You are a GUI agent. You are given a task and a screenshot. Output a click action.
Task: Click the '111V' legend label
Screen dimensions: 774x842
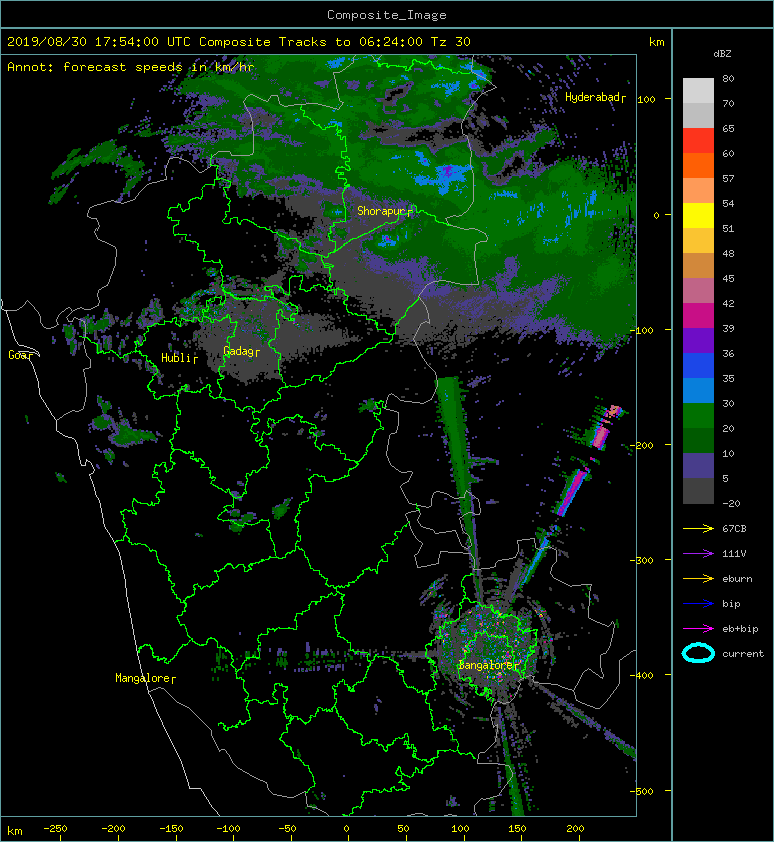pos(734,554)
